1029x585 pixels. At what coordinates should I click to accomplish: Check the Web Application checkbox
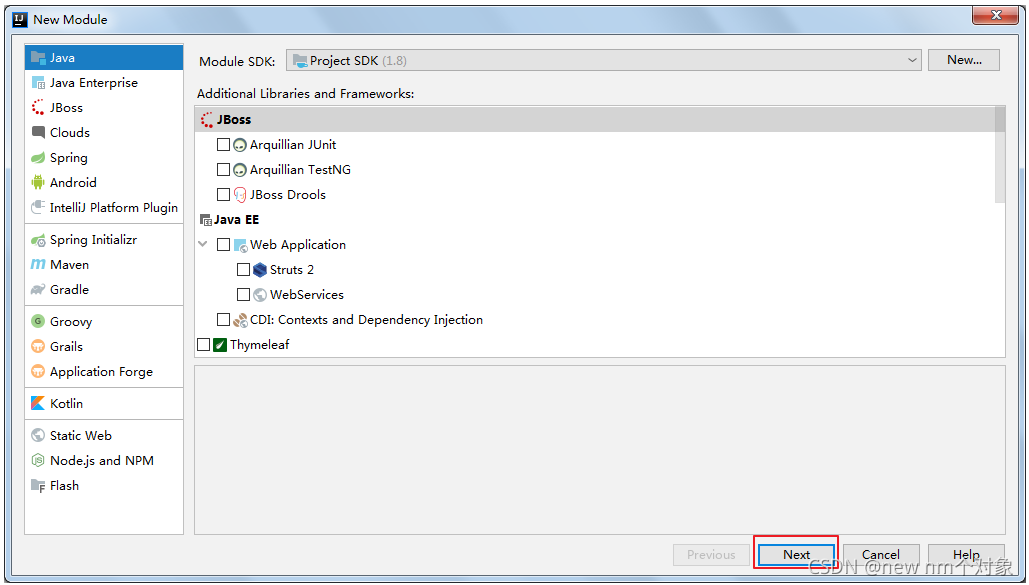pos(223,244)
